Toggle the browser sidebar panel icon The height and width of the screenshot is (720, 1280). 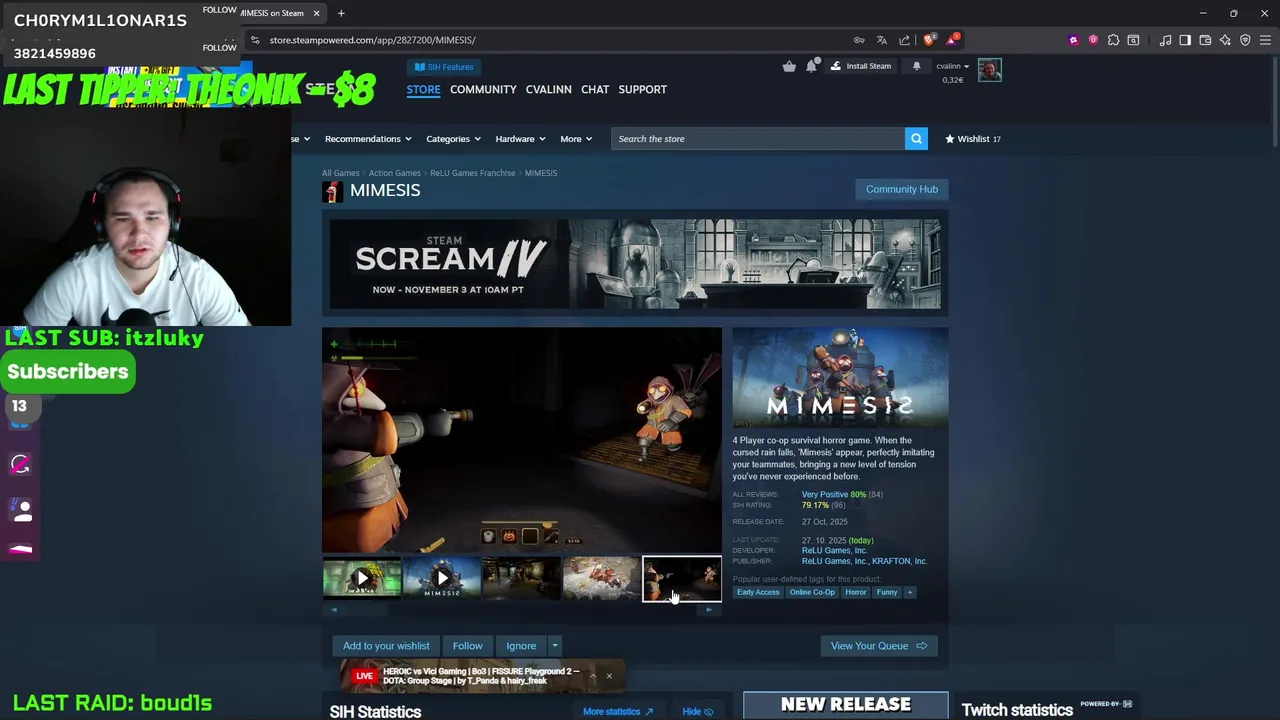(1185, 40)
